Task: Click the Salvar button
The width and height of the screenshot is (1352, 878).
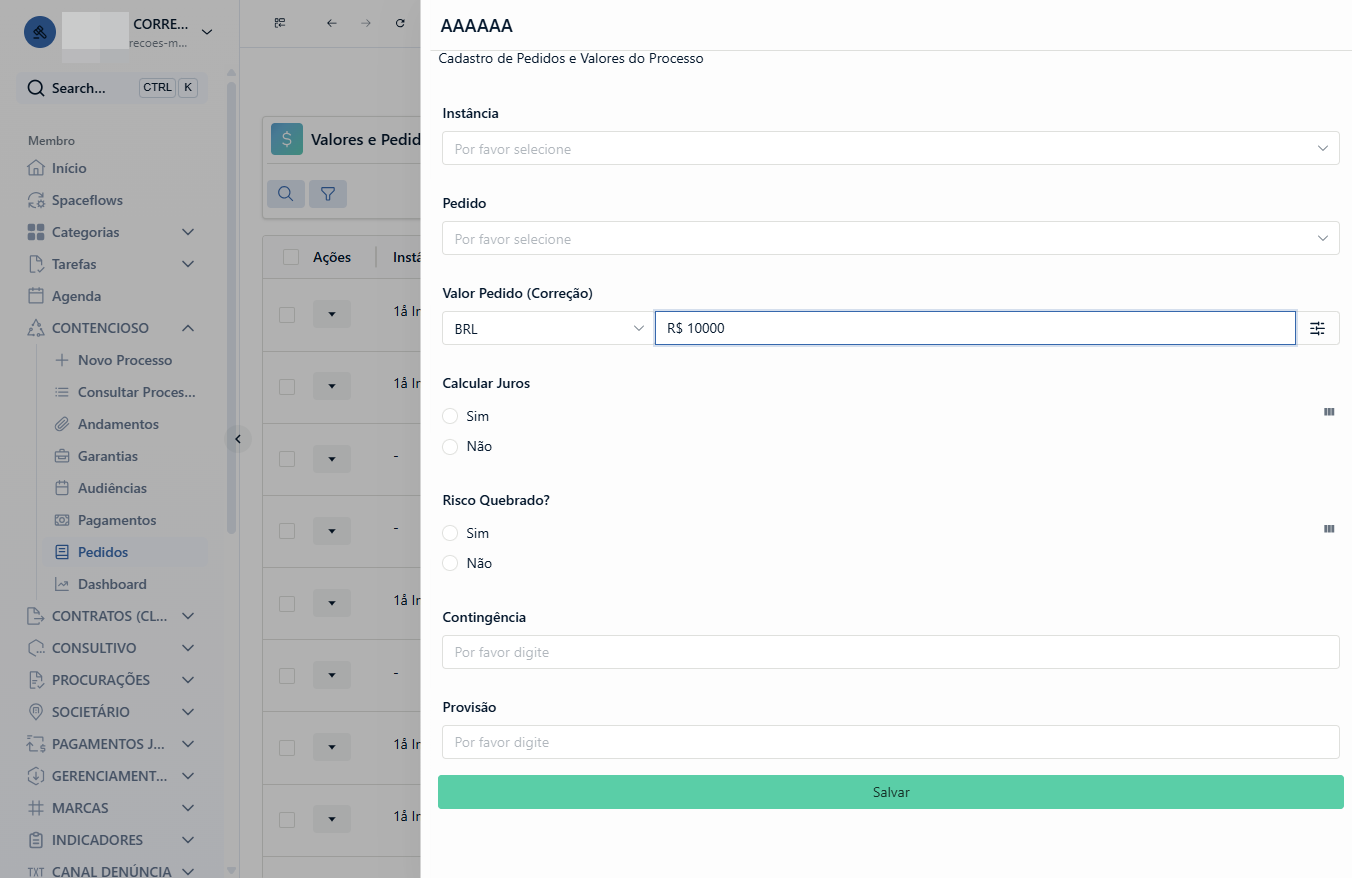Action: tap(891, 792)
